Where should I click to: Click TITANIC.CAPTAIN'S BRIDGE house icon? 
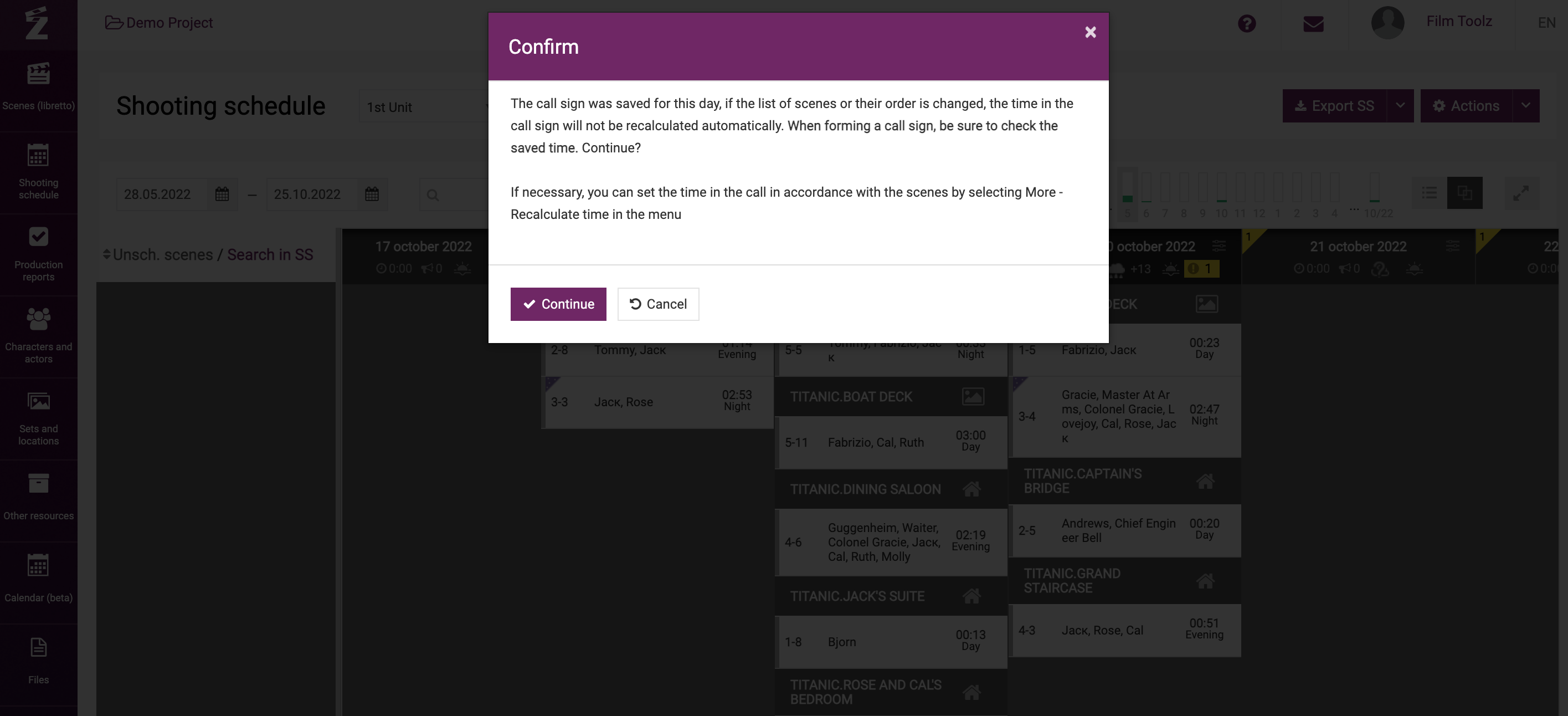click(1205, 481)
